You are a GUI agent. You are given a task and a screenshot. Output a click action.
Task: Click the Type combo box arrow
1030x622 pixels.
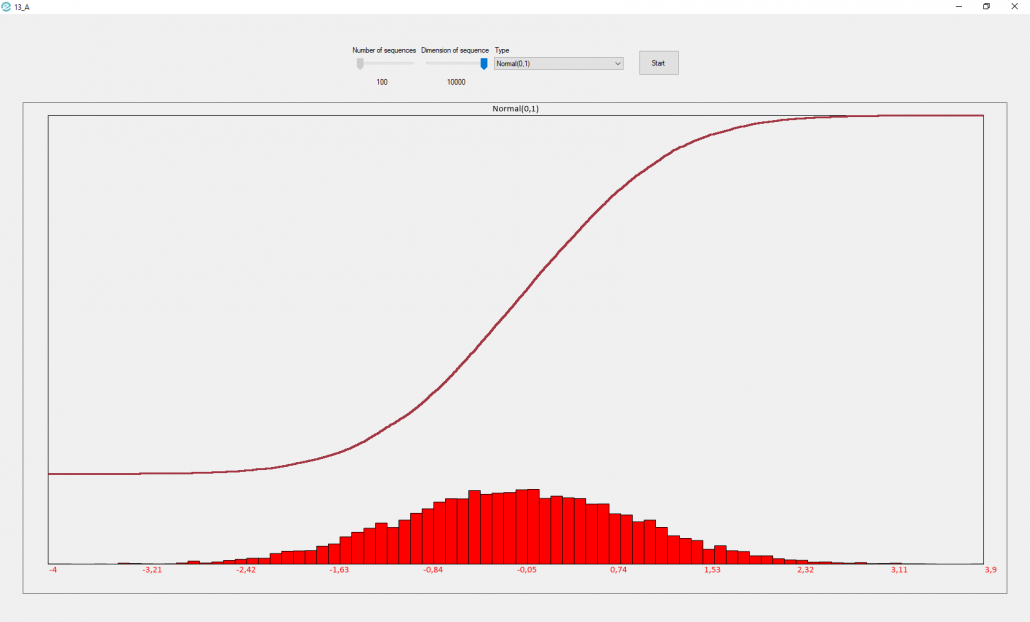617,64
